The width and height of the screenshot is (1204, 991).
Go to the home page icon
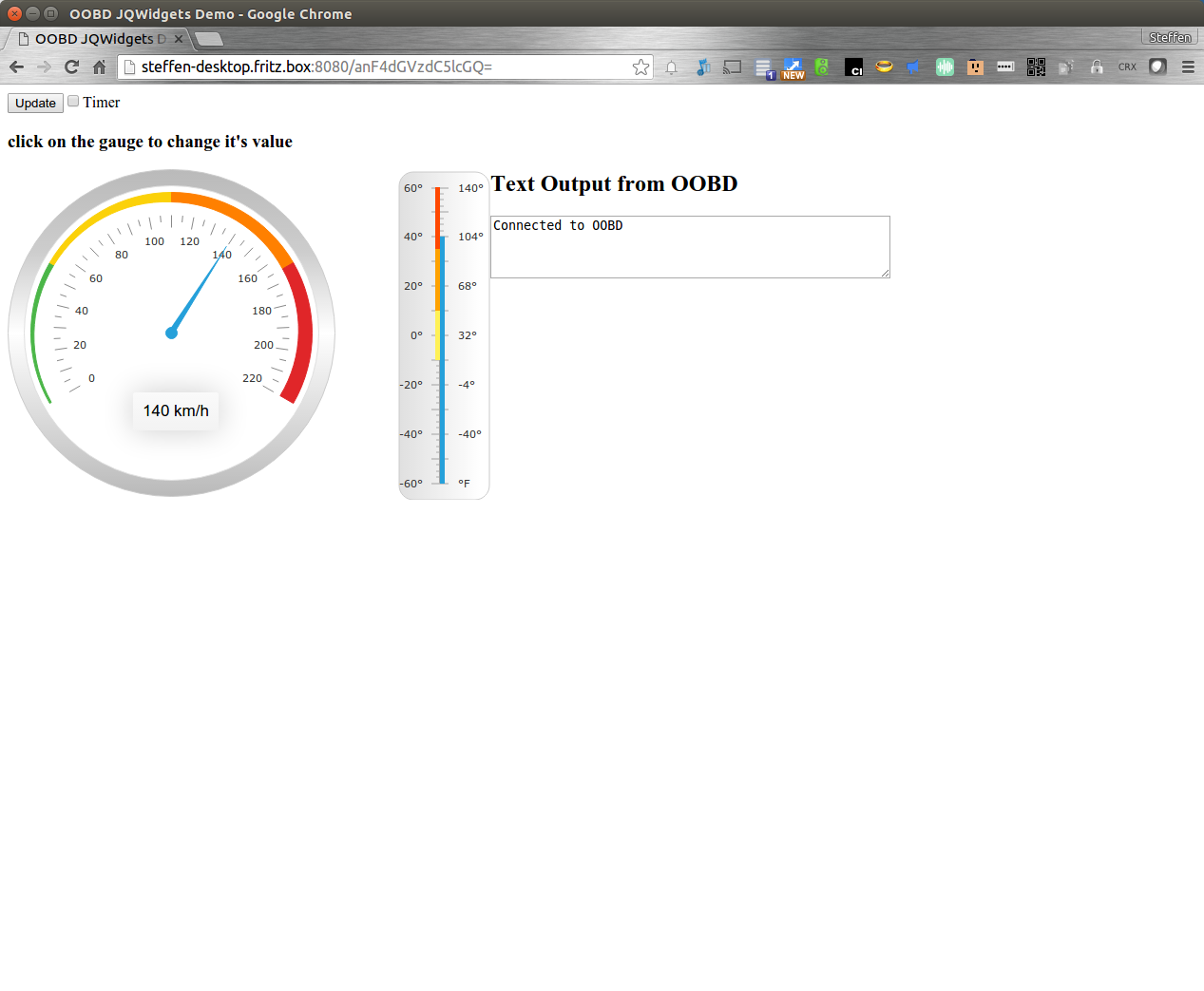point(99,67)
